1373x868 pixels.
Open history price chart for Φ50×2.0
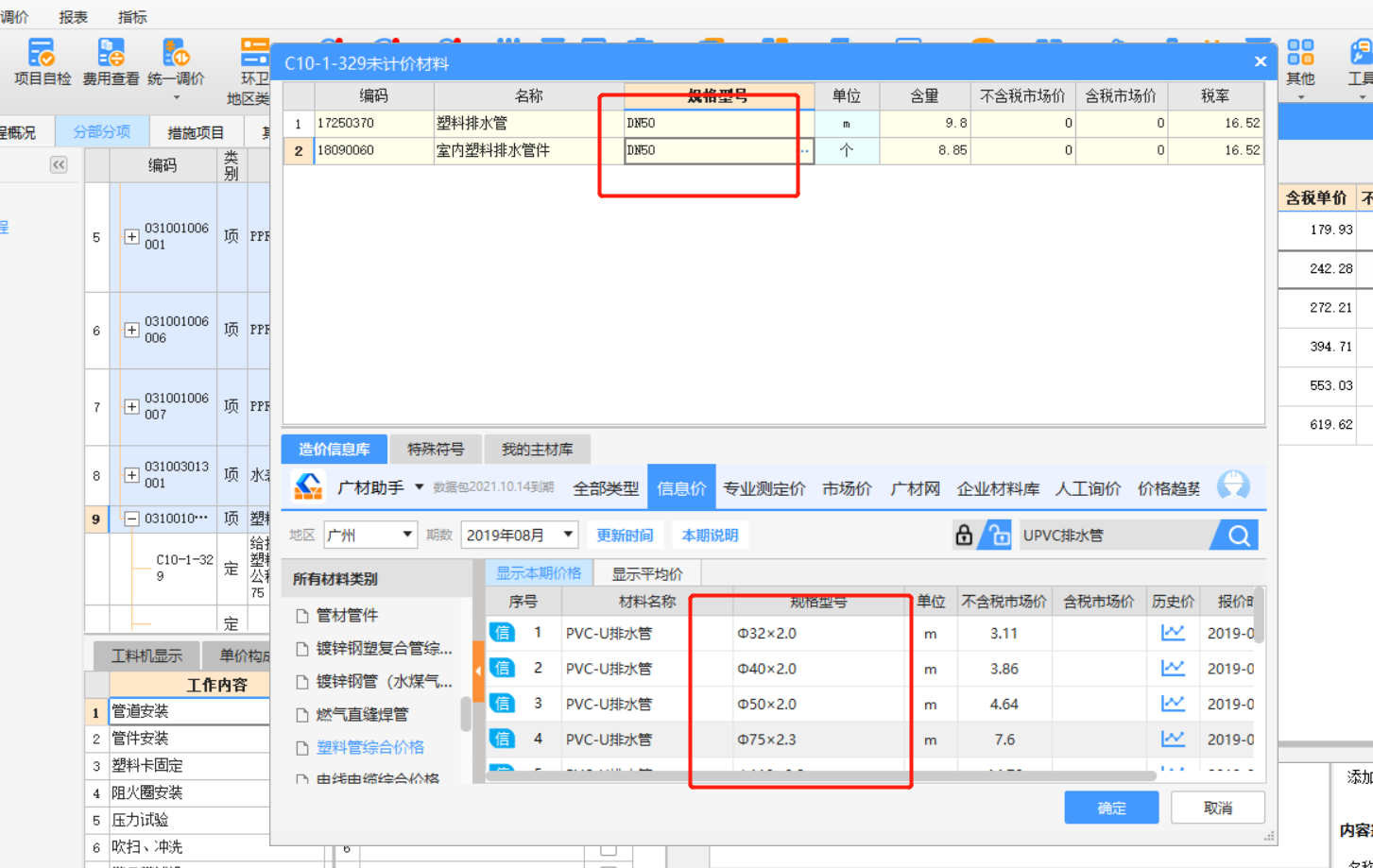click(x=1173, y=704)
